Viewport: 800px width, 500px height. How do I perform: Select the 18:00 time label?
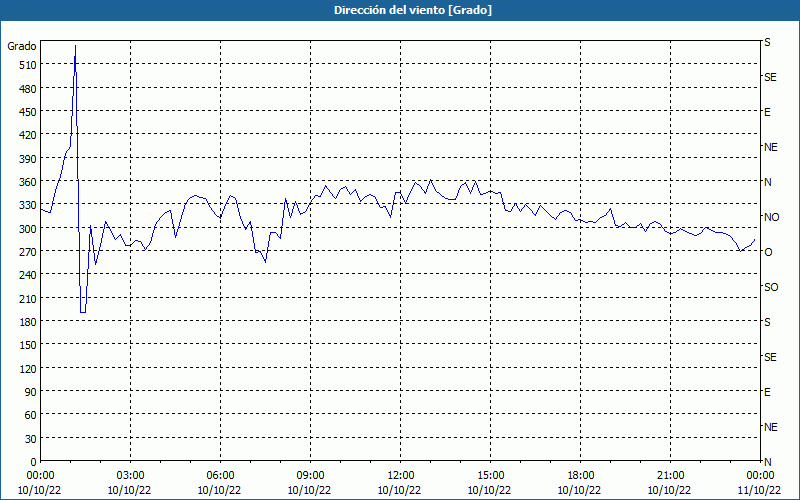(580, 476)
